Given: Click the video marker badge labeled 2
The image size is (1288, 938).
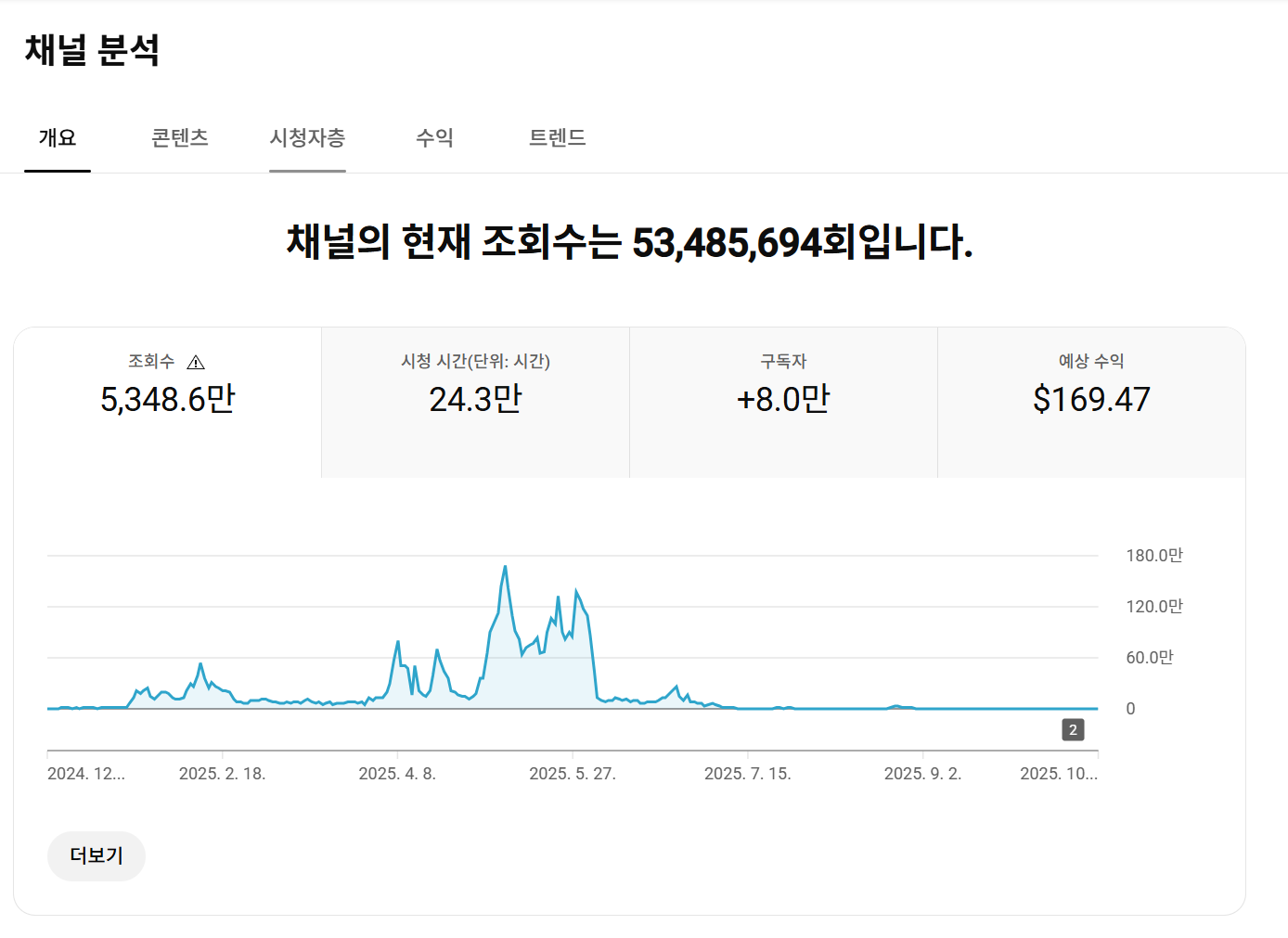Looking at the screenshot, I should (x=1073, y=730).
